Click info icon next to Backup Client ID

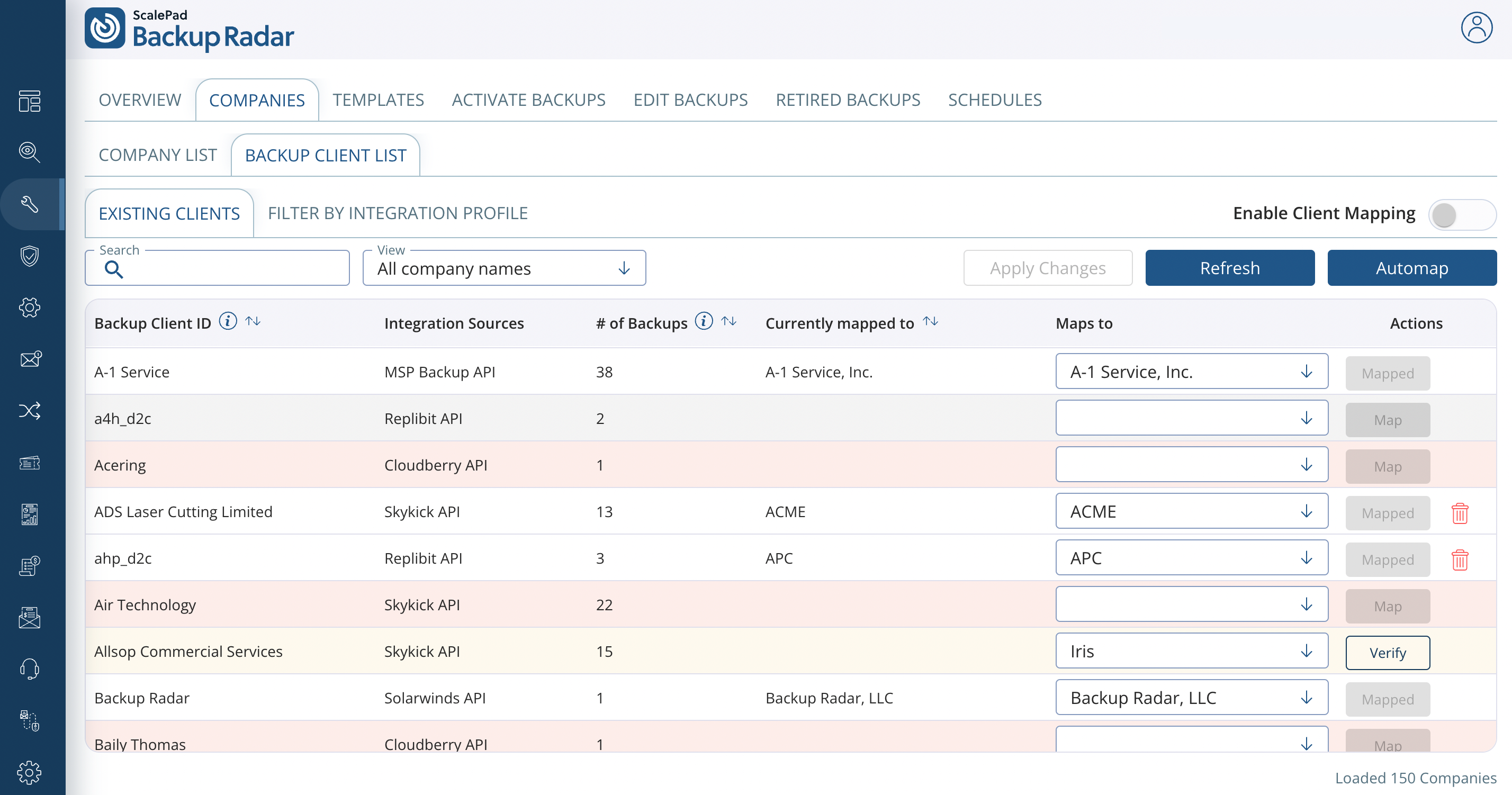tap(228, 321)
